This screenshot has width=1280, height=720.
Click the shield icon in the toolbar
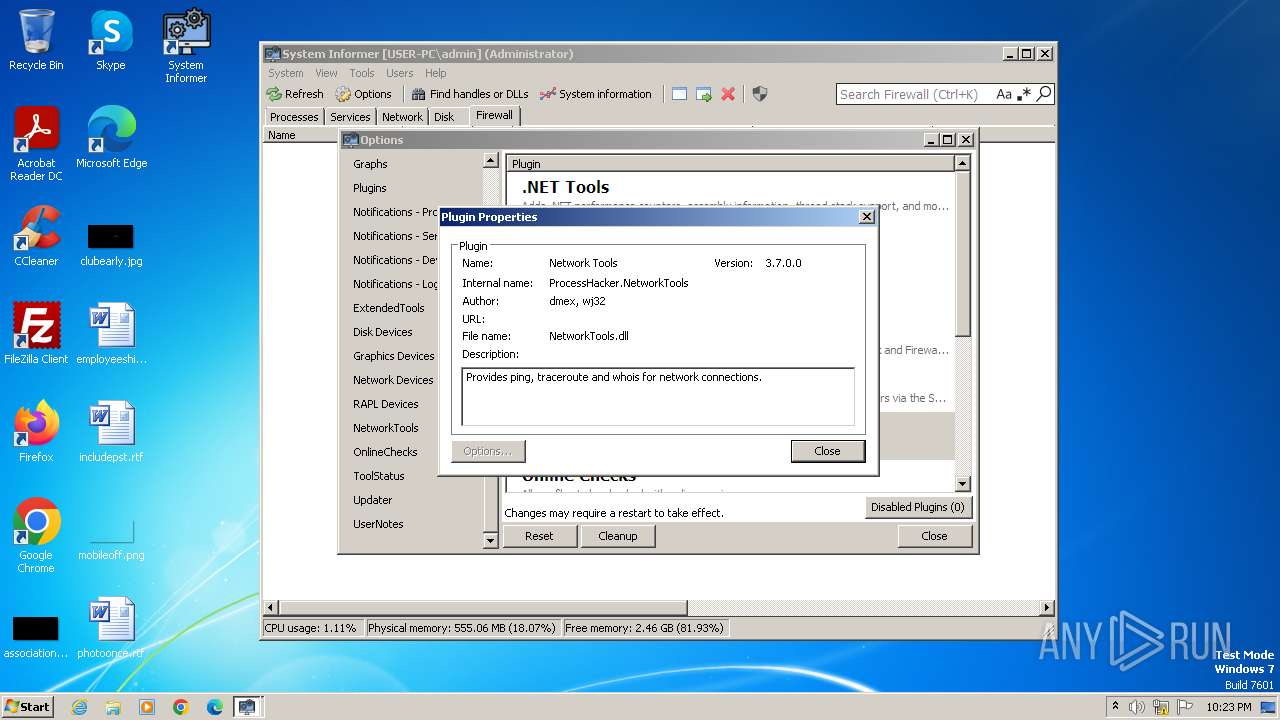coord(760,94)
